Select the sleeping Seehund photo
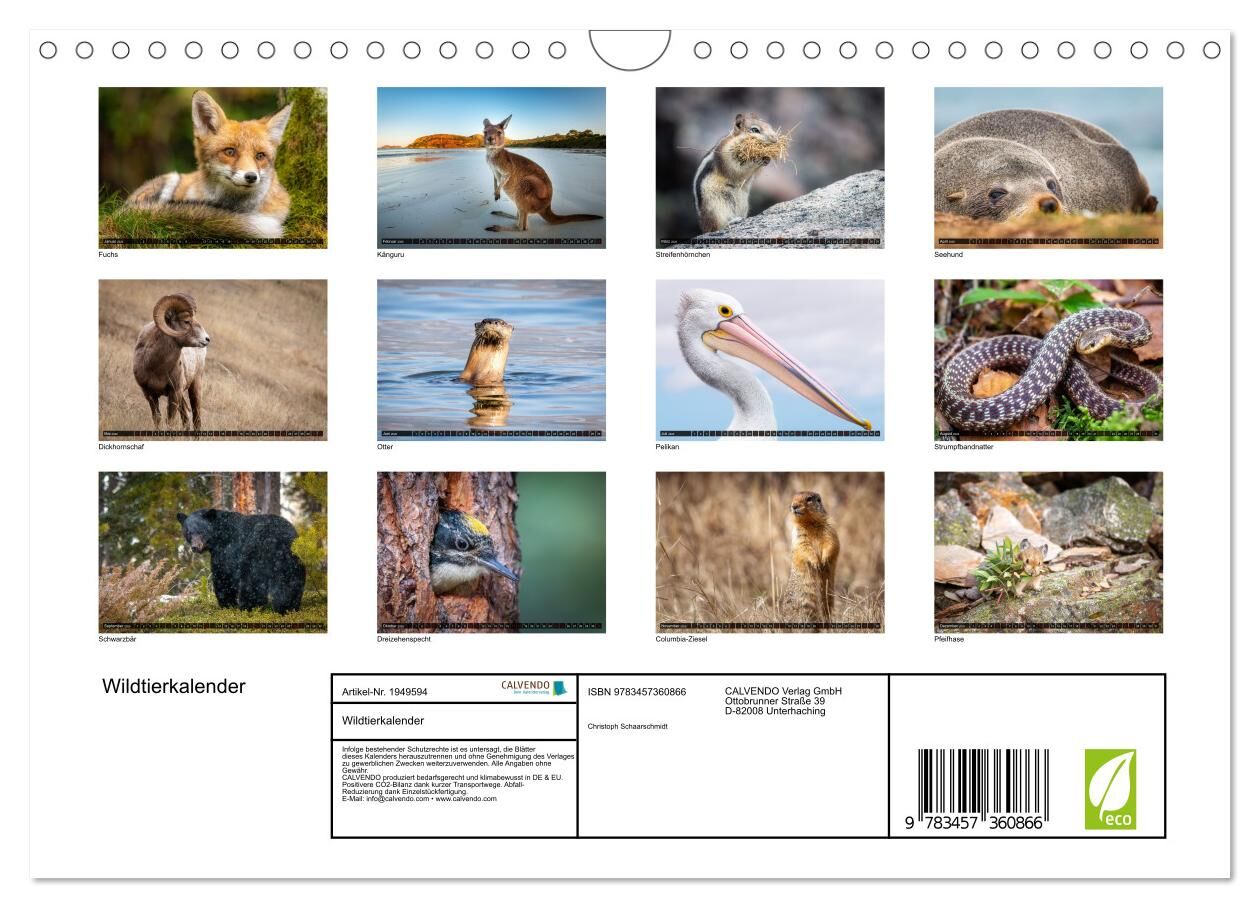Viewport: 1260px width, 908px height. 1048,167
